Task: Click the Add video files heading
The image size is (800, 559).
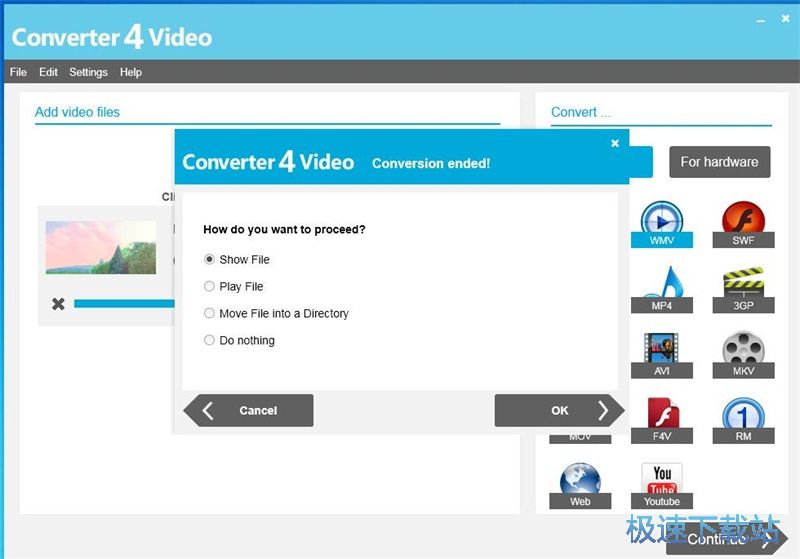Action: 77,112
